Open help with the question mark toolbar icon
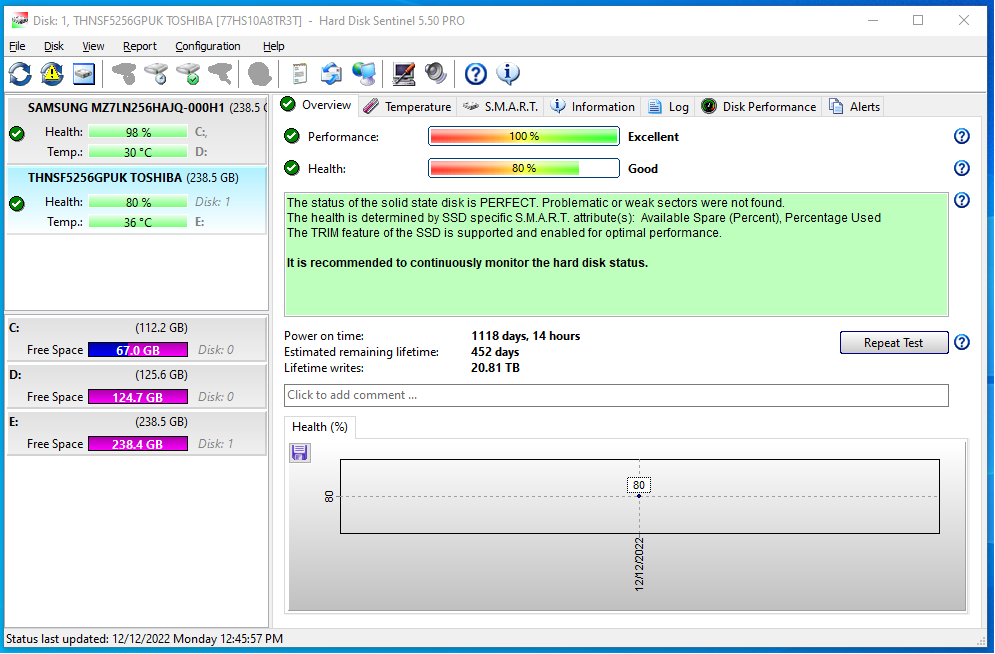Viewport: 995px width, 654px height. [476, 73]
